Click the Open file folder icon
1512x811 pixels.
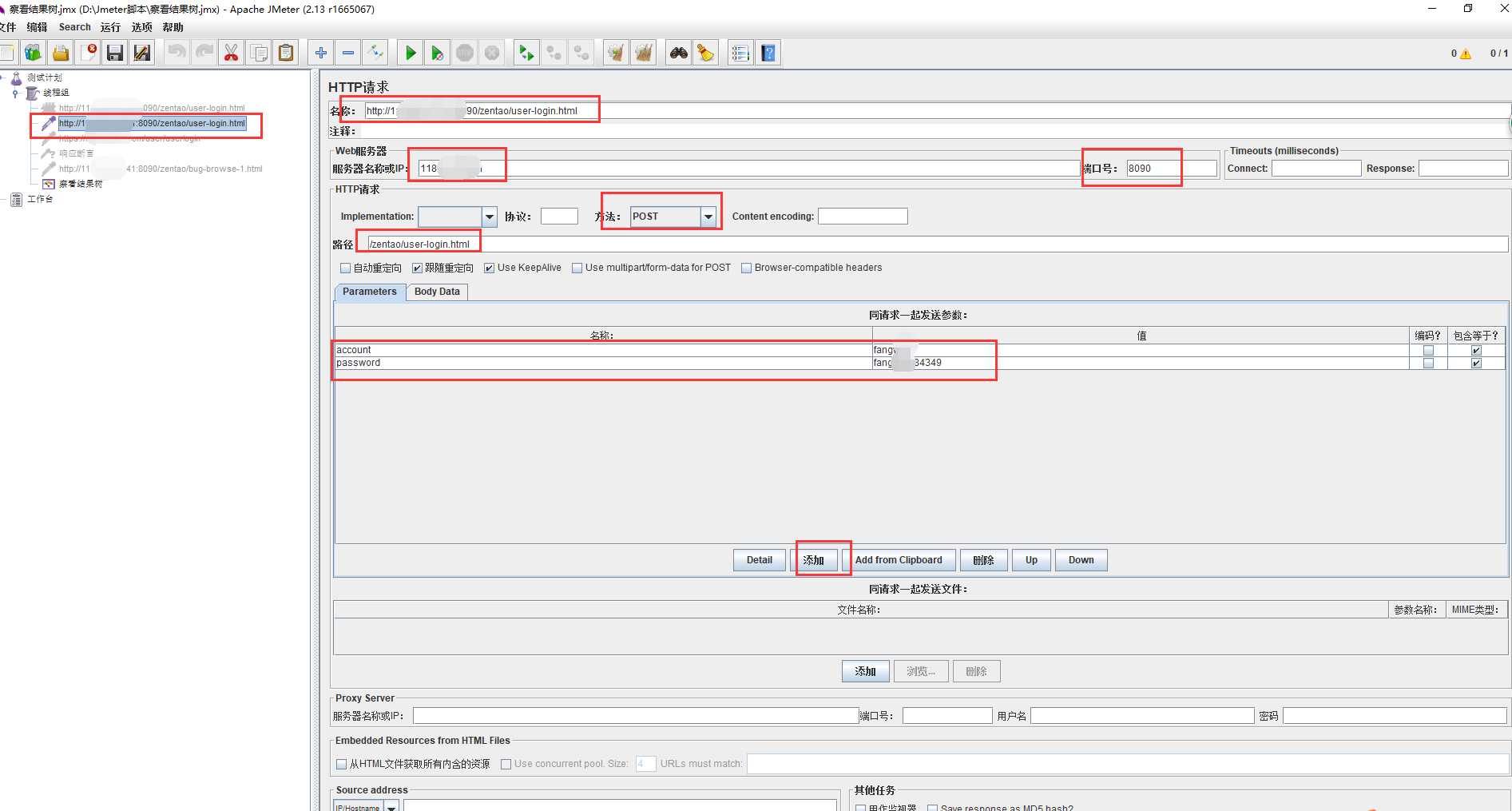(x=61, y=54)
